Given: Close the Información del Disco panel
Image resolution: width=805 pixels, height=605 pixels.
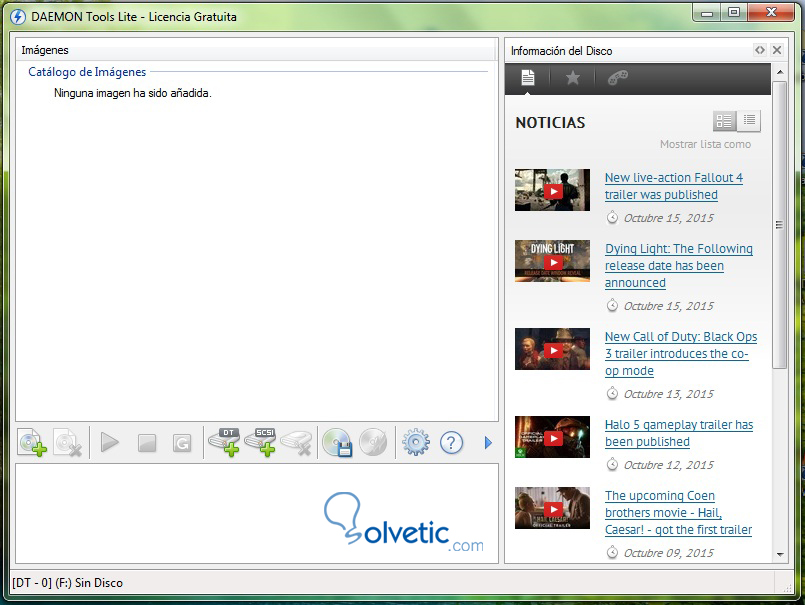Looking at the screenshot, I should tap(777, 50).
